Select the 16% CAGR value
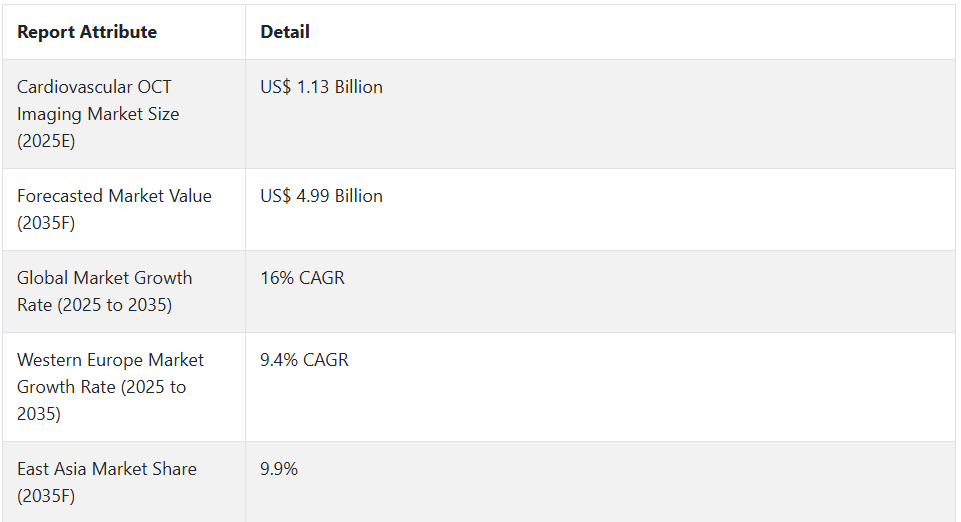961x522 pixels. (x=302, y=278)
